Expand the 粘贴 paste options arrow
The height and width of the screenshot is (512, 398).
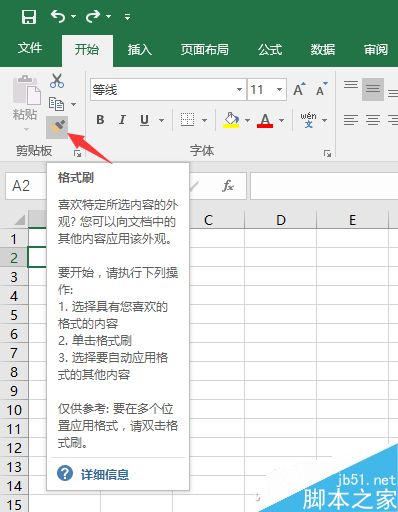(26, 129)
